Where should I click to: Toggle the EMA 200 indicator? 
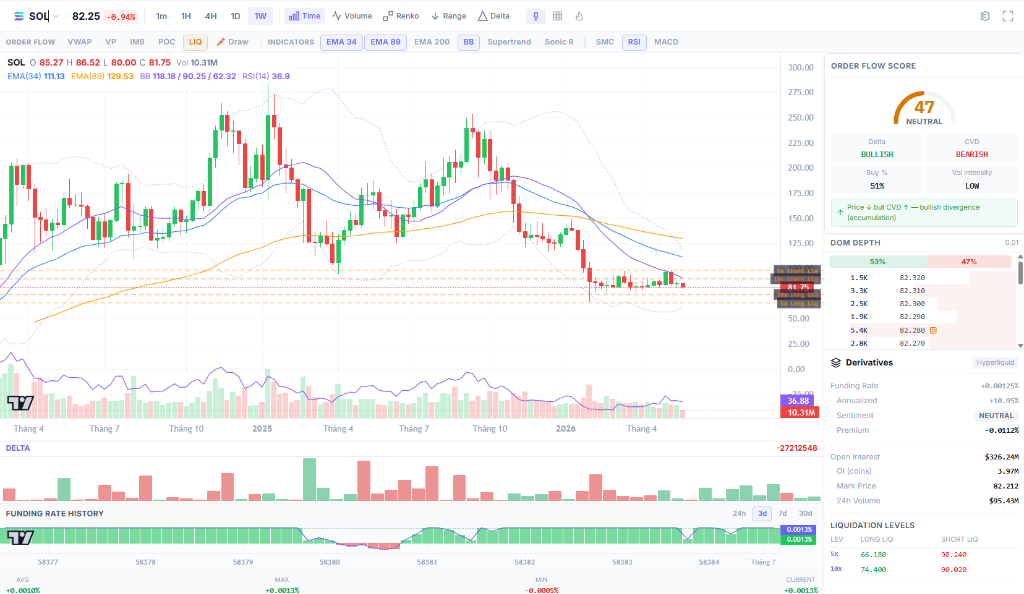coord(432,42)
